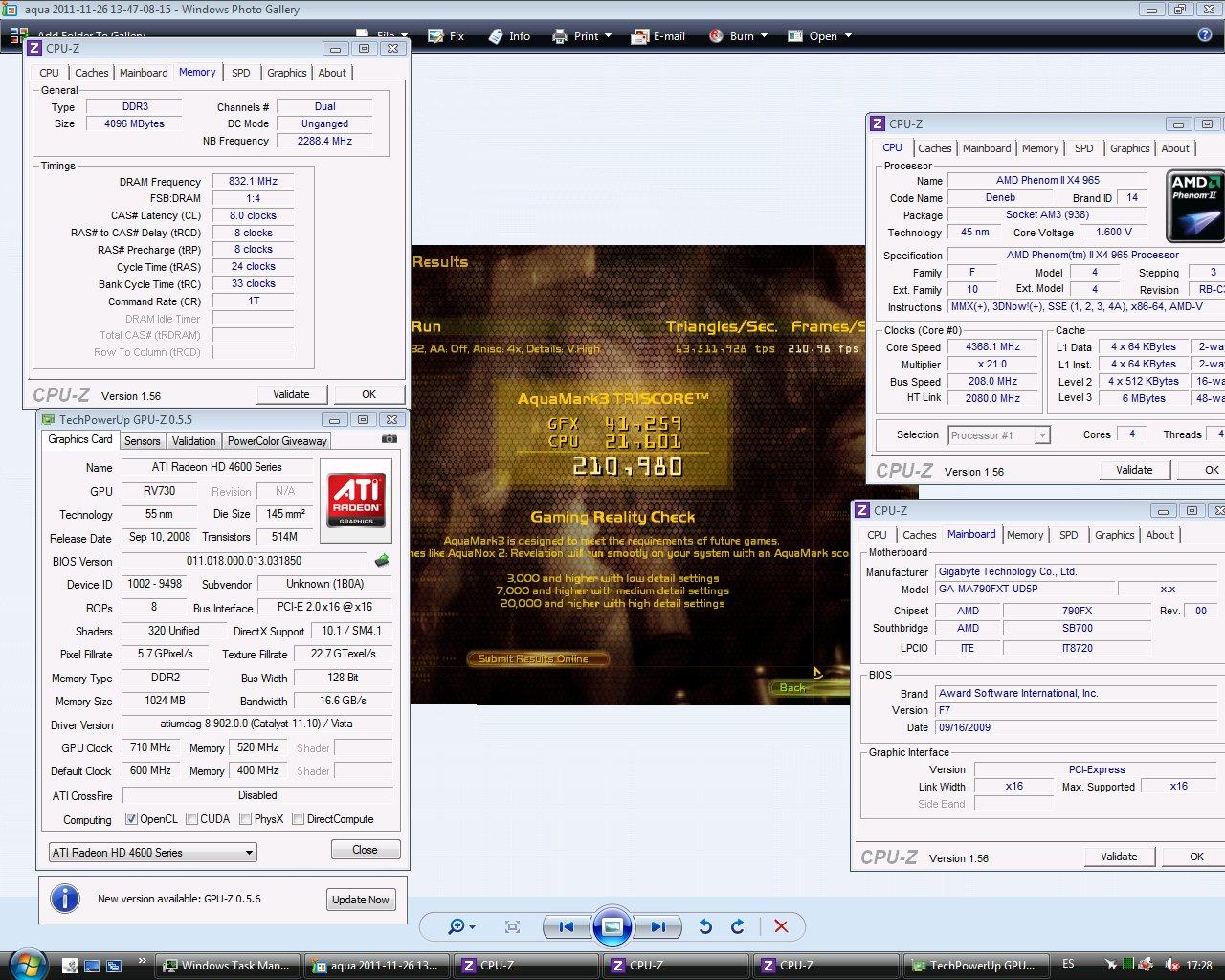The width and height of the screenshot is (1225, 980).
Task: Click the aqua photo taskbar button
Action: (x=379, y=965)
